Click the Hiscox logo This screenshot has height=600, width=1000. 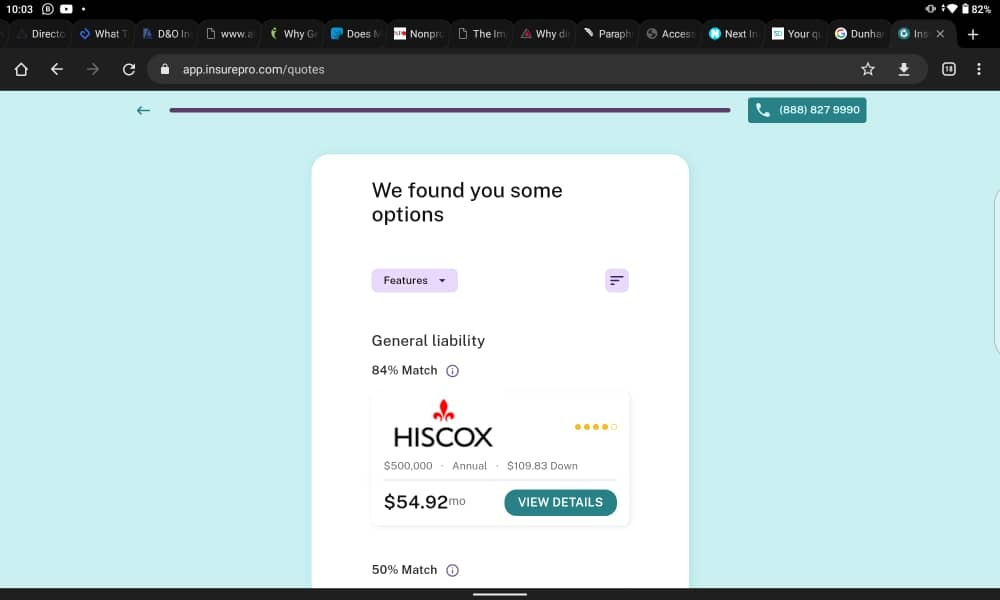point(443,425)
